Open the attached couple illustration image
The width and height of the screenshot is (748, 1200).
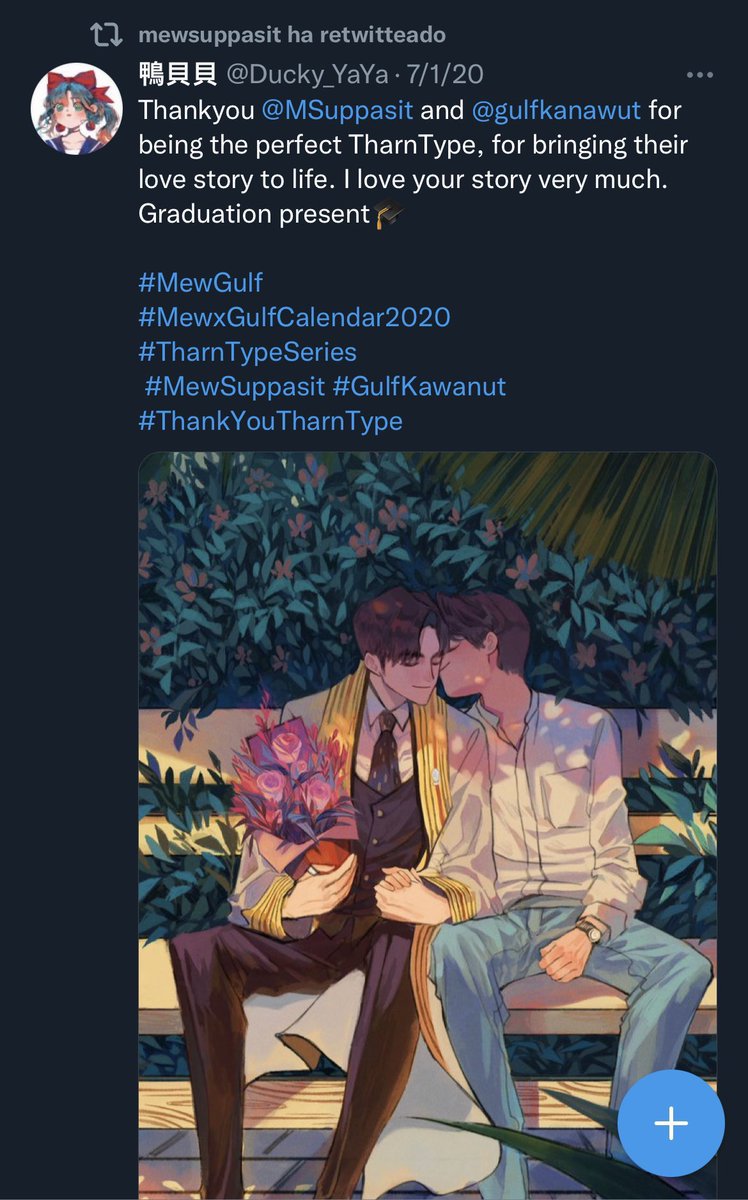point(428,826)
